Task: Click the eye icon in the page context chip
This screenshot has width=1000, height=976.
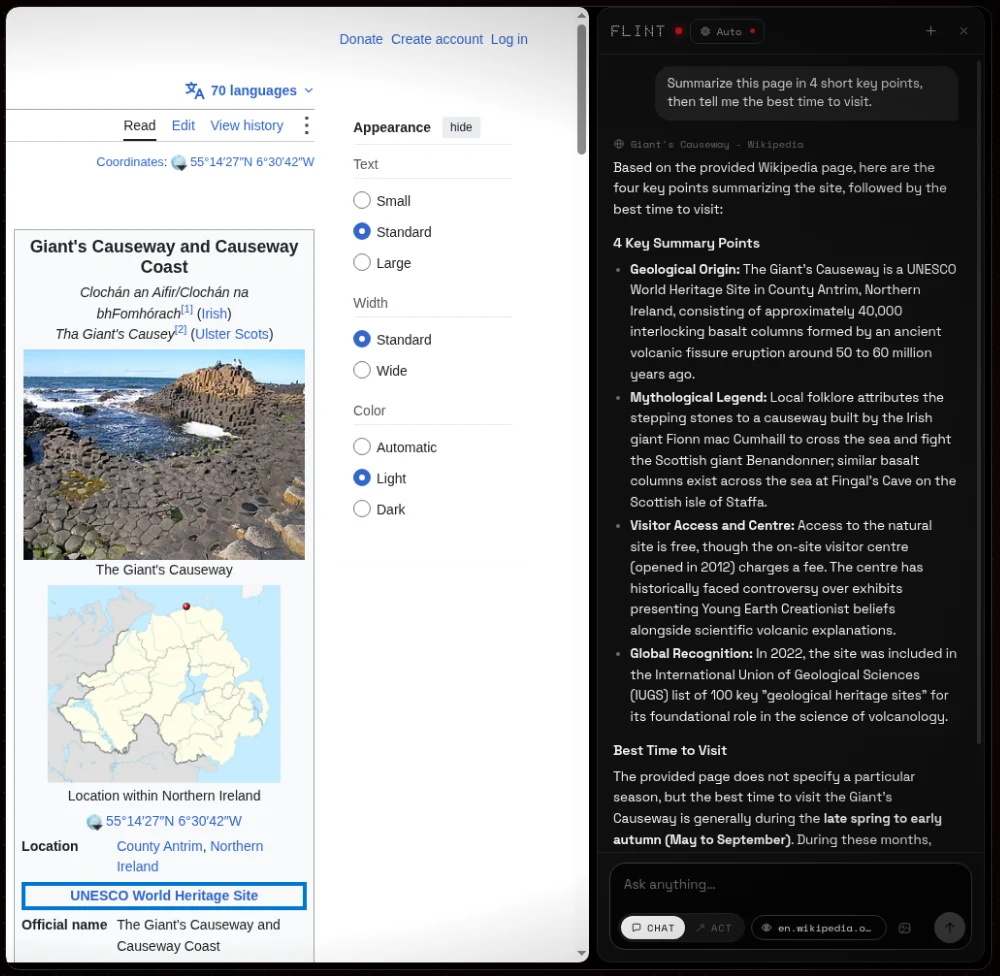Action: pyautogui.click(x=766, y=928)
